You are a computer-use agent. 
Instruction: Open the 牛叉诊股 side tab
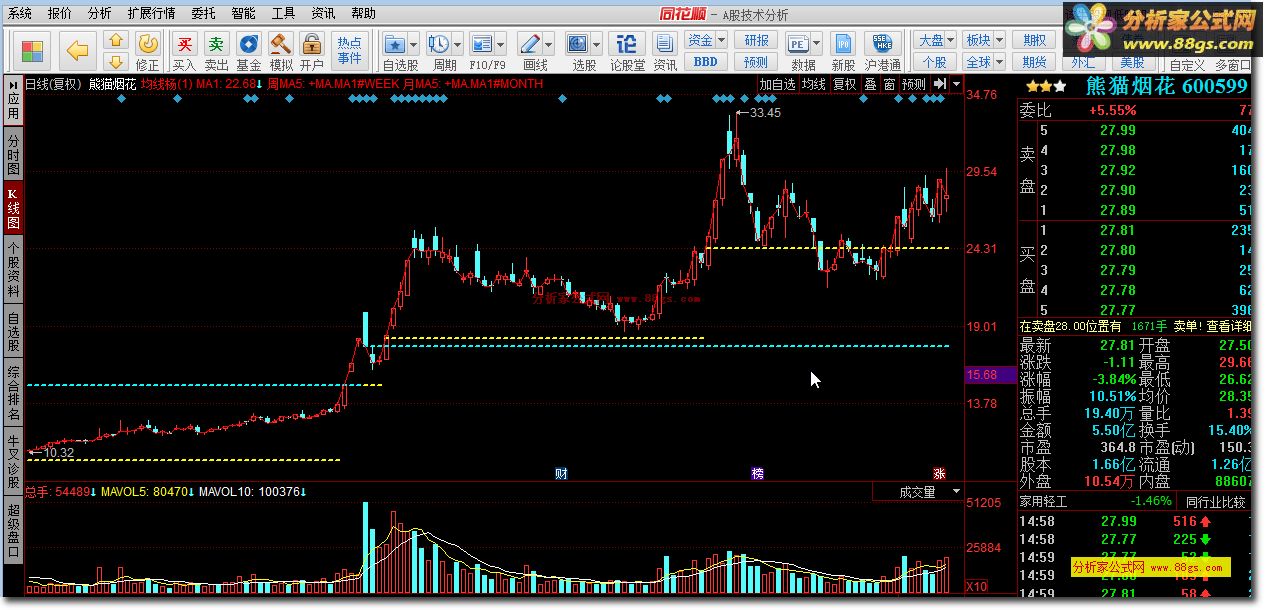[x=13, y=460]
